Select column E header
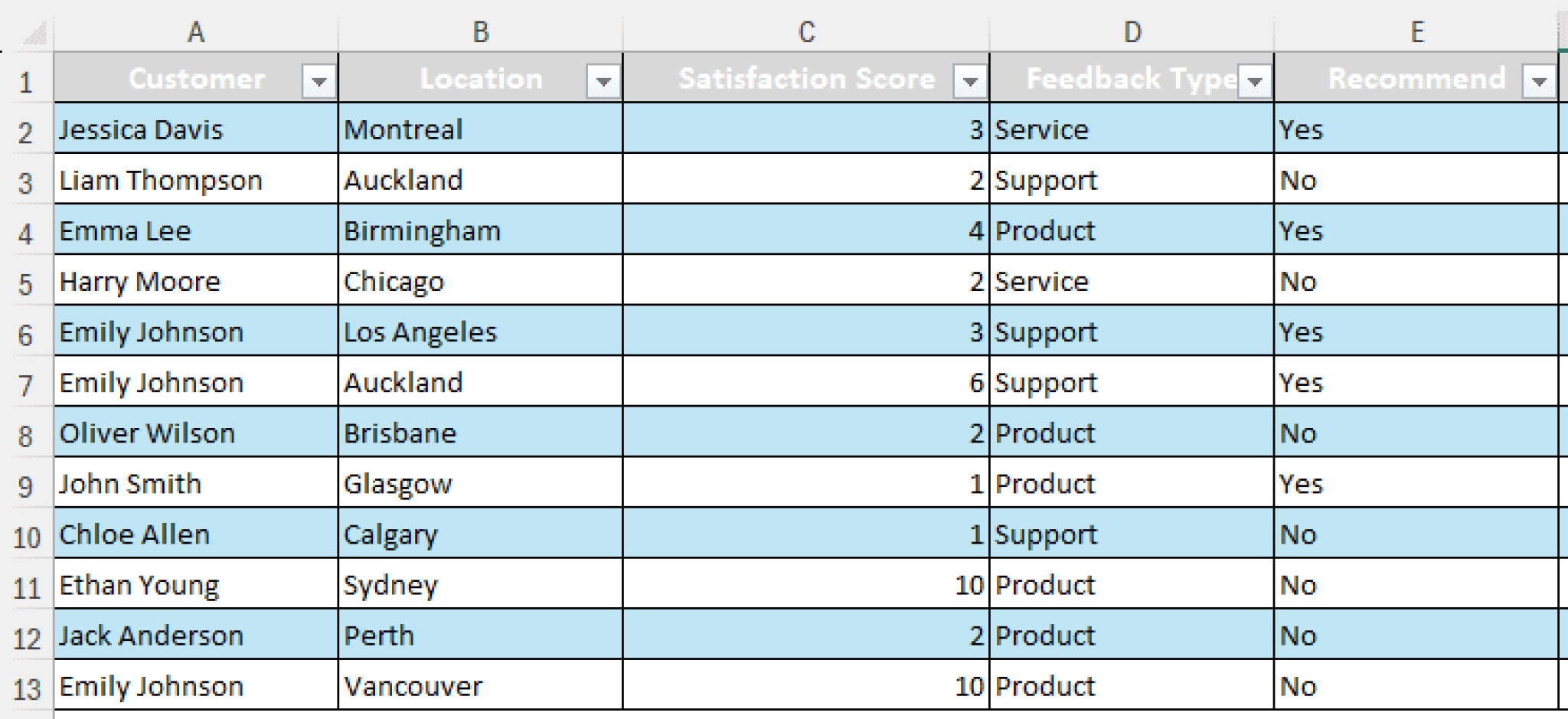The image size is (1568, 719). [1416, 32]
